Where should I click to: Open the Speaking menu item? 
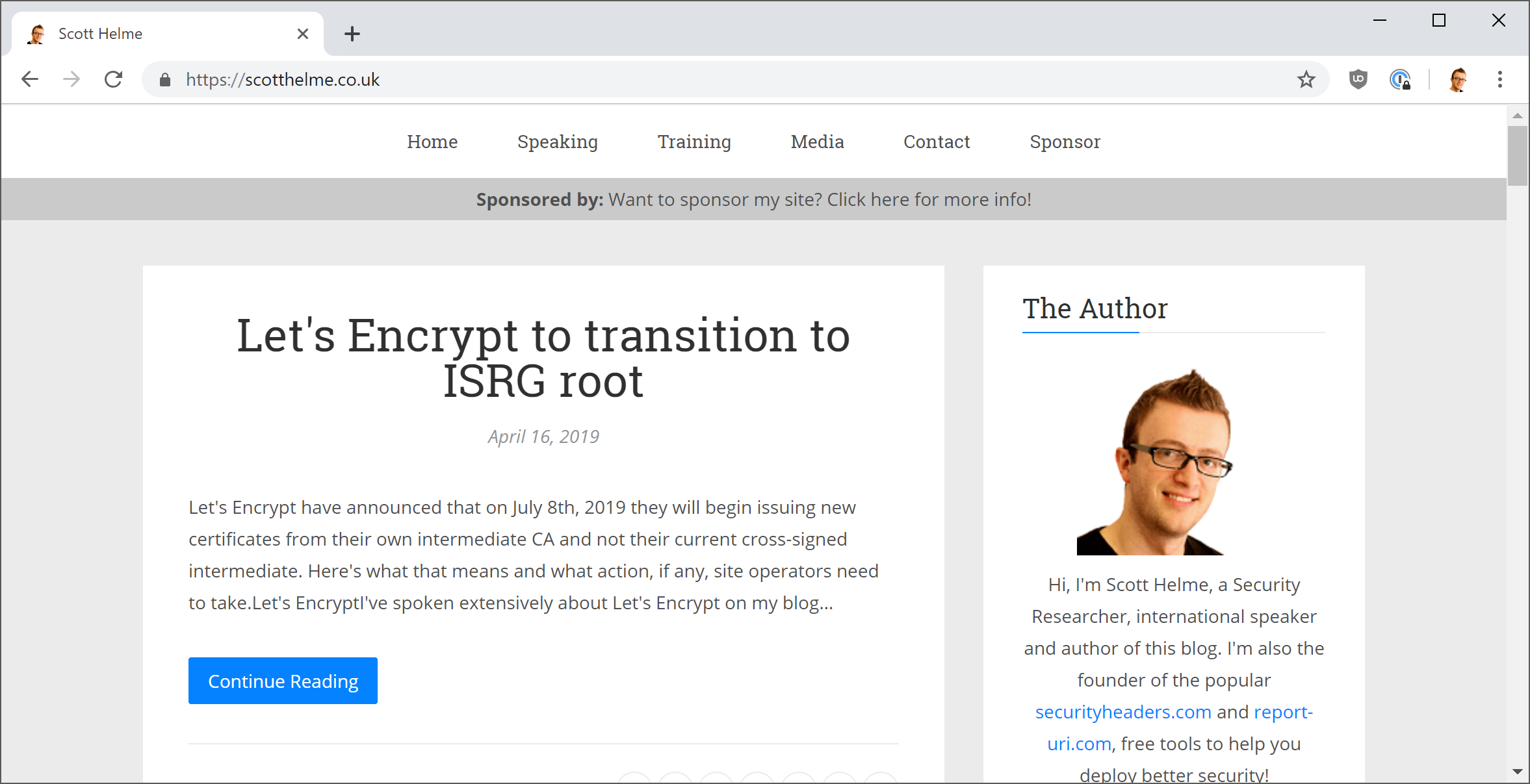(557, 142)
